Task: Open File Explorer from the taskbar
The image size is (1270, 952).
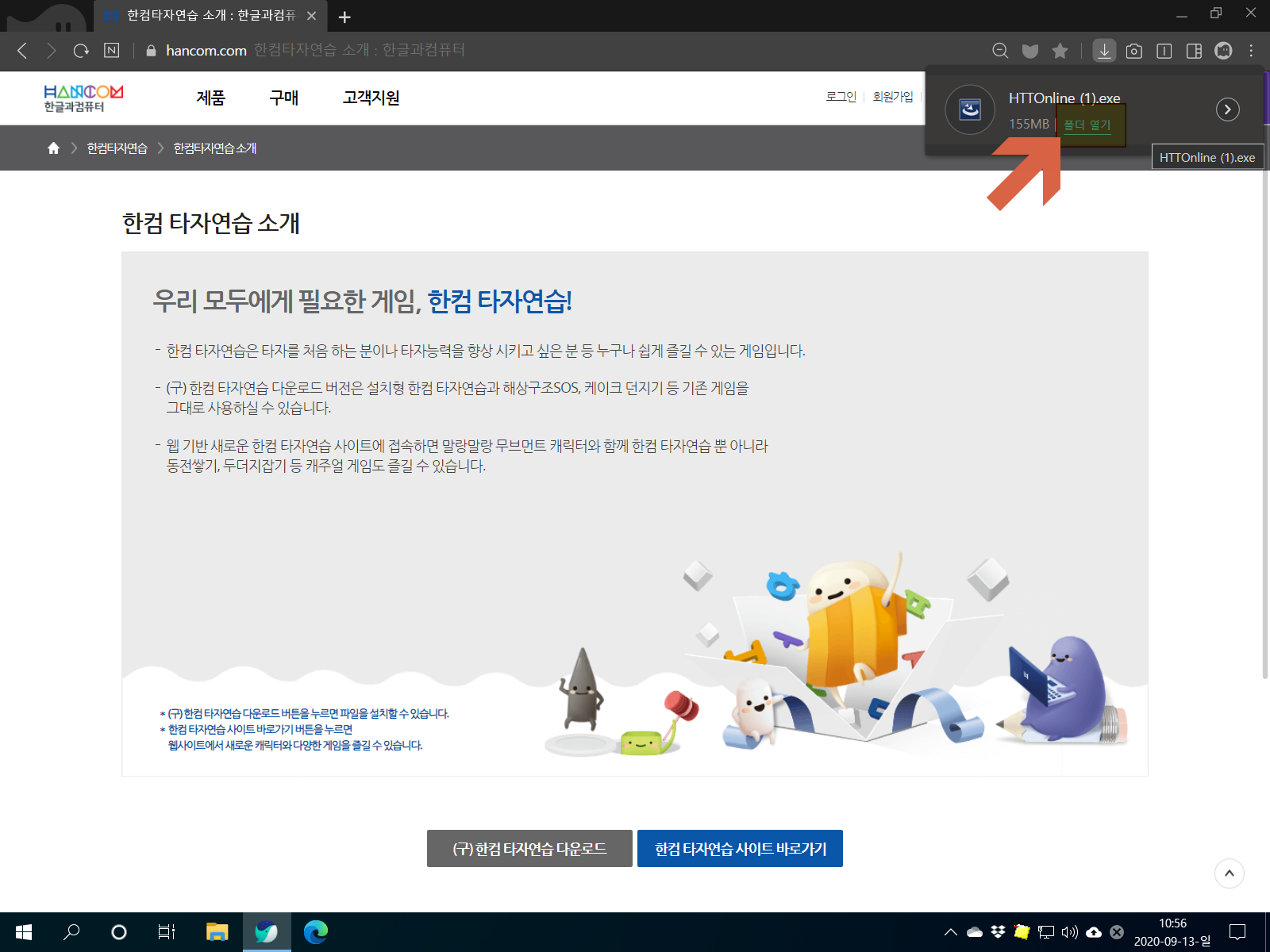Action: click(x=217, y=932)
